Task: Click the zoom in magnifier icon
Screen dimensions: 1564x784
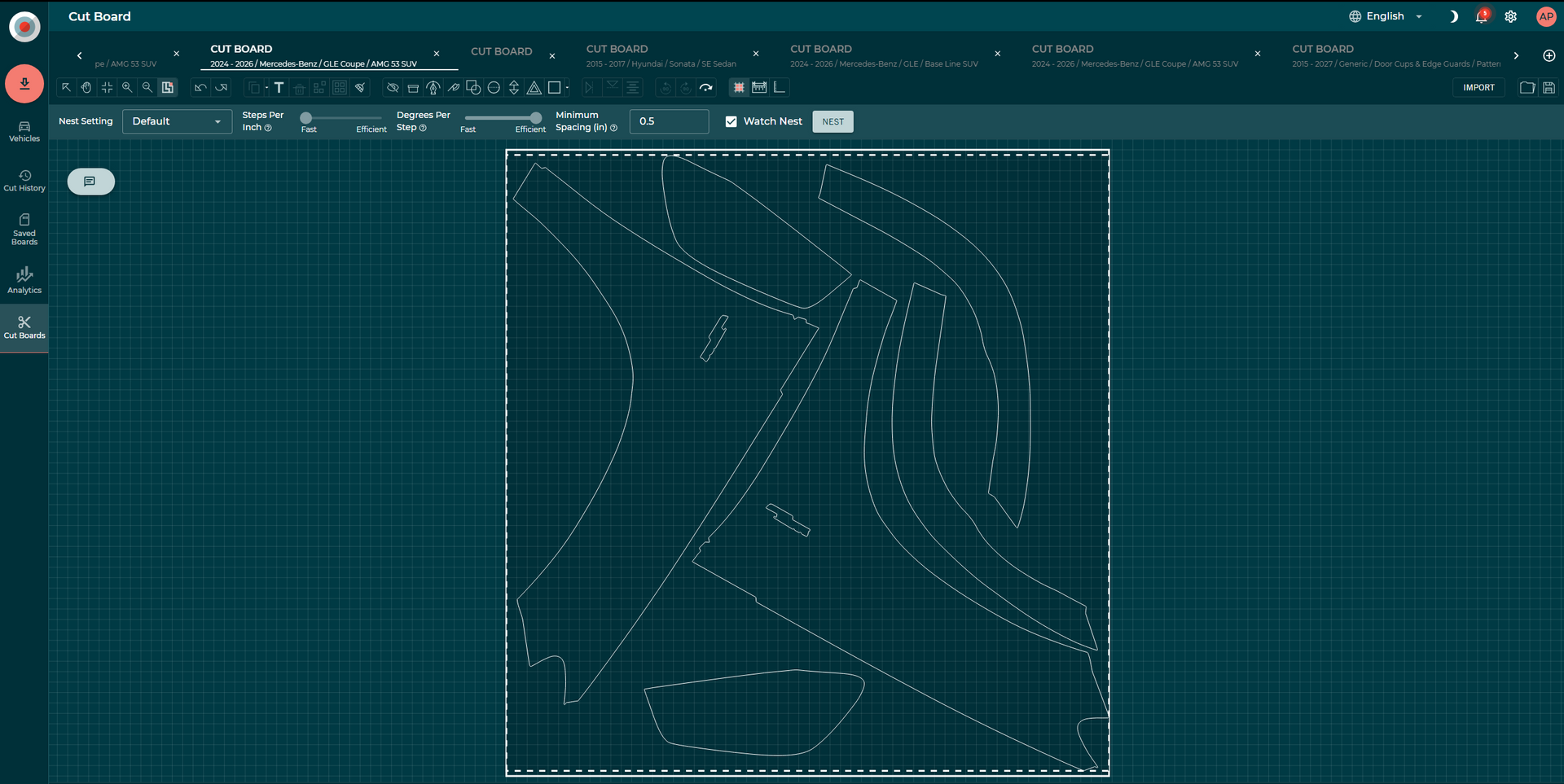Action: tap(127, 87)
